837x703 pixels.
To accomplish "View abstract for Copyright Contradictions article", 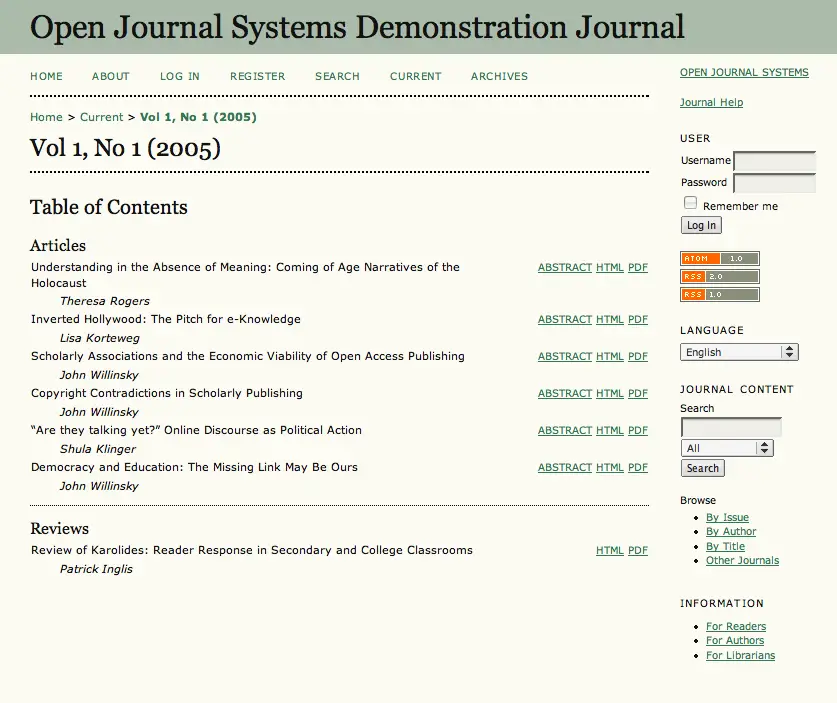I will pos(564,394).
